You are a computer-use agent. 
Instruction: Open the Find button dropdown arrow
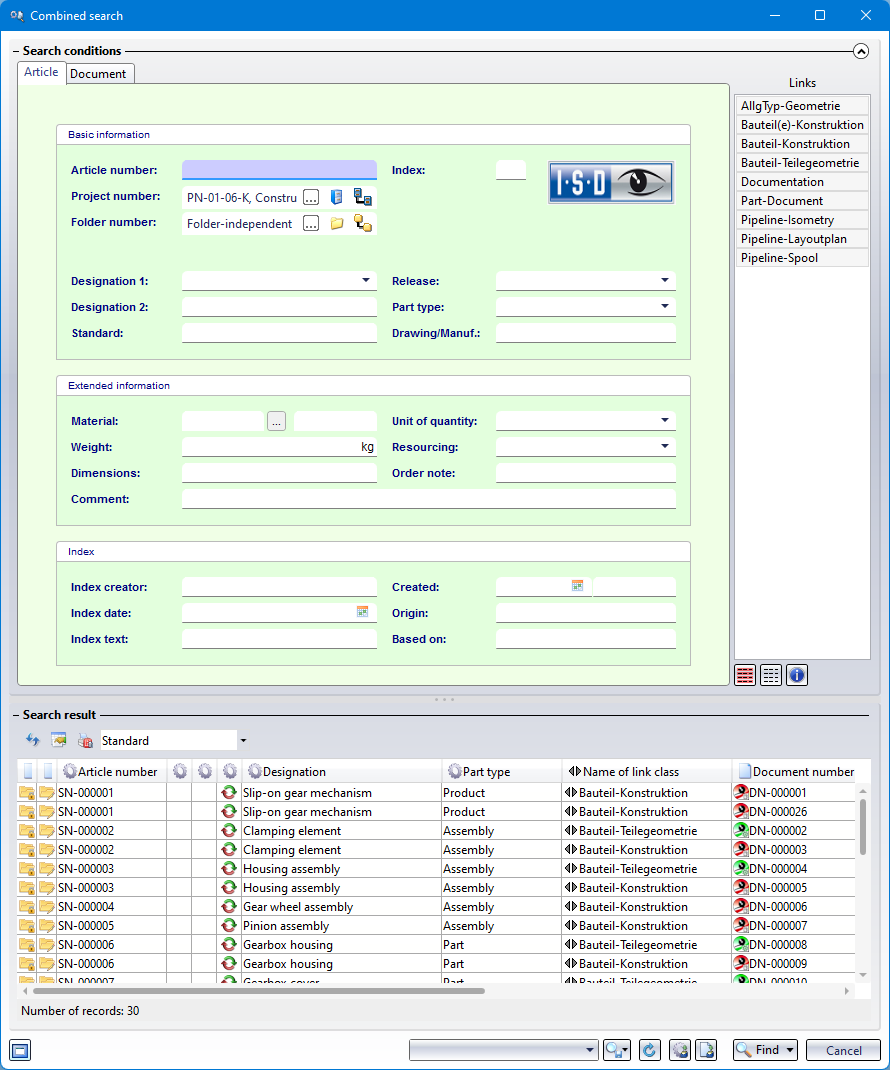(790, 1050)
